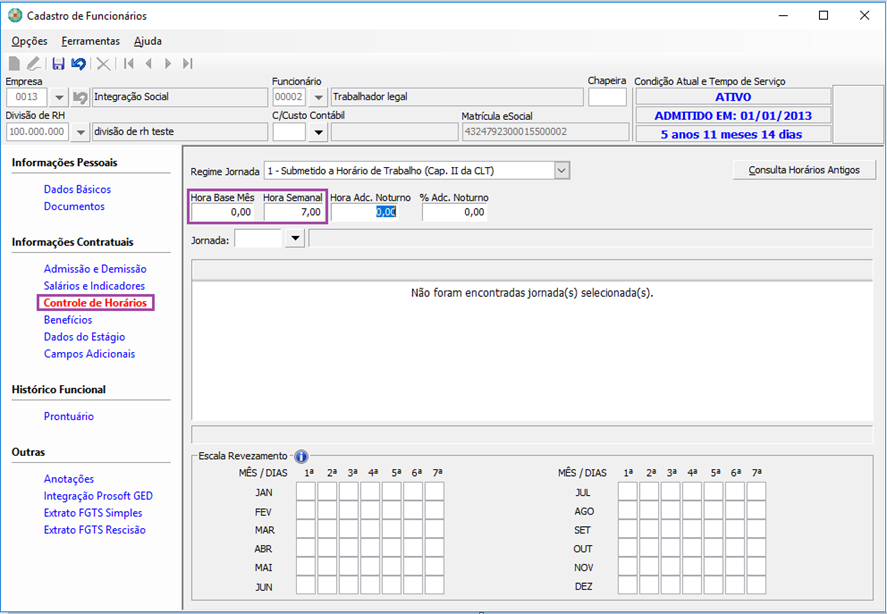The height and width of the screenshot is (614, 887).
Task: Click the Matrícula eSocial field
Action: point(545,132)
